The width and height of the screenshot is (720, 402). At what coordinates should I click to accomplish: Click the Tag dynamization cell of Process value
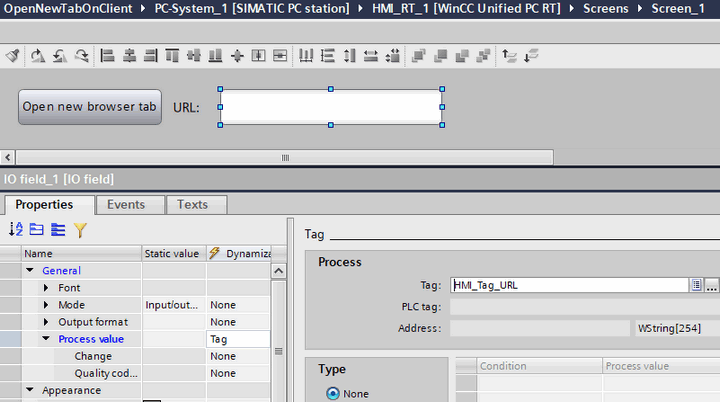click(x=238, y=339)
